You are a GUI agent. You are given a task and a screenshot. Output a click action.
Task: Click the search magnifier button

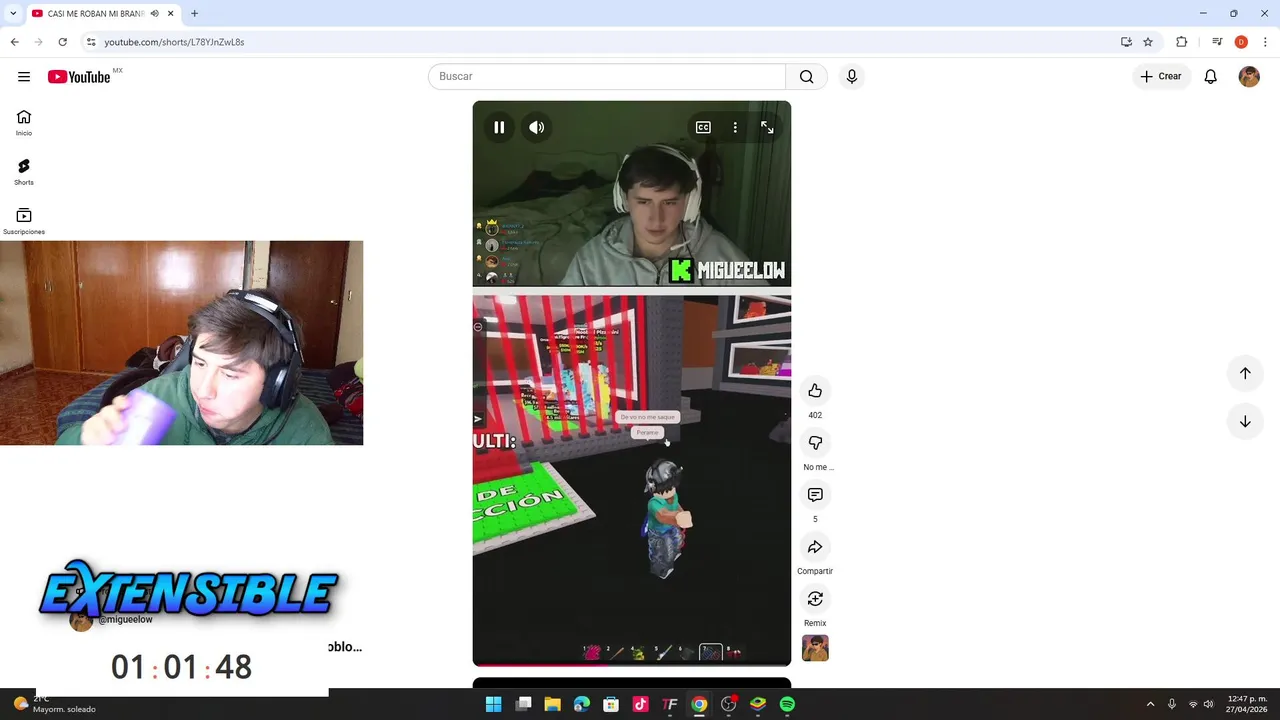click(x=806, y=76)
